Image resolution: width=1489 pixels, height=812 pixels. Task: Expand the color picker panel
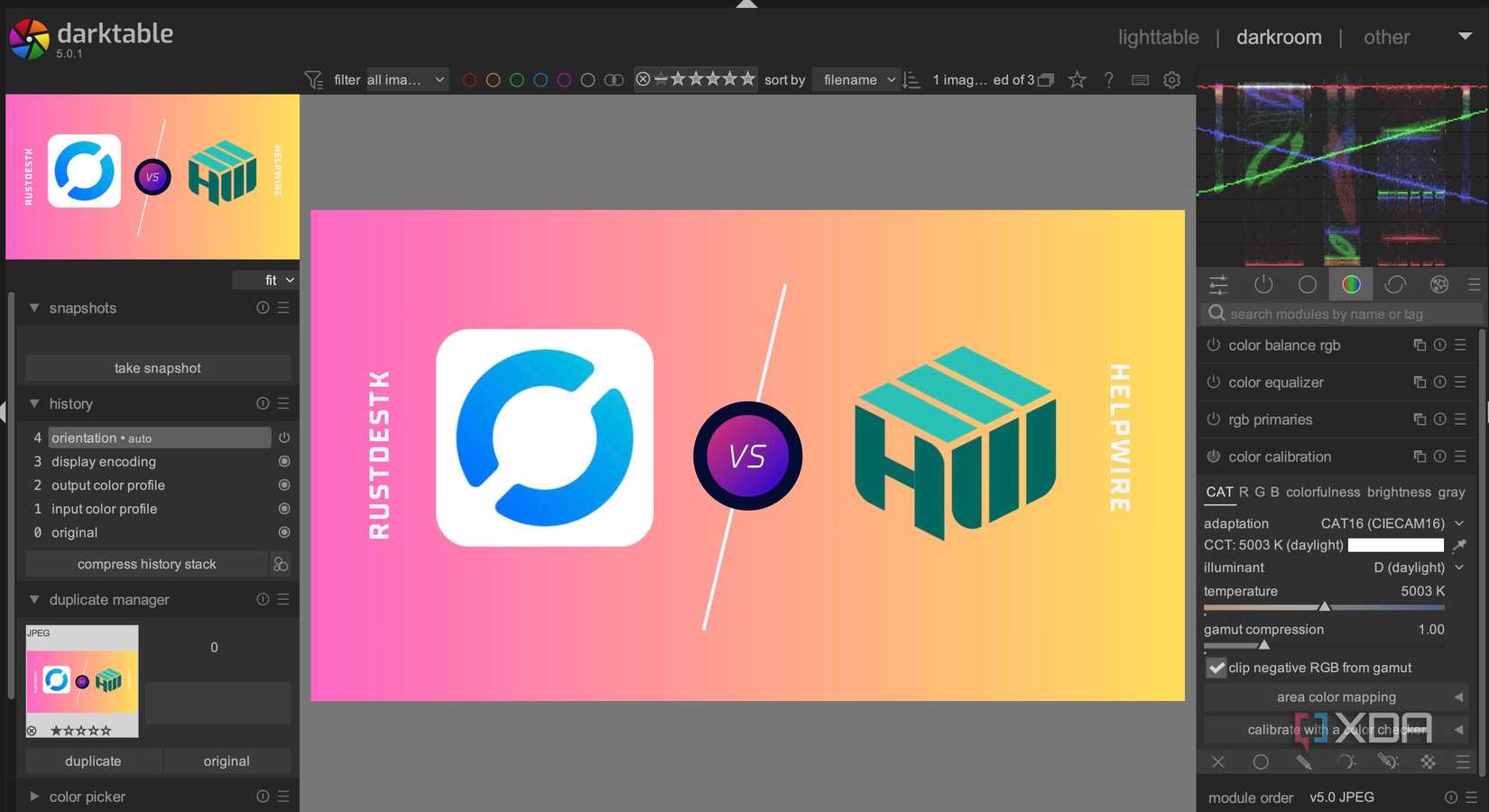click(34, 797)
